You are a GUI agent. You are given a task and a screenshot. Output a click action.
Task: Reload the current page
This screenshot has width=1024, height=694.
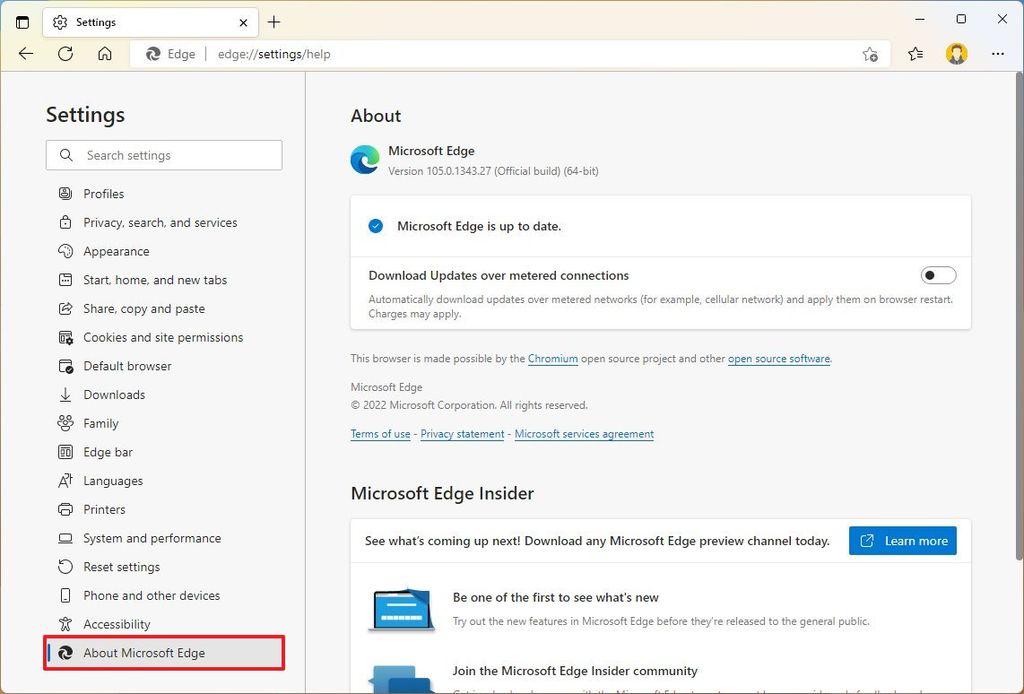(x=65, y=54)
